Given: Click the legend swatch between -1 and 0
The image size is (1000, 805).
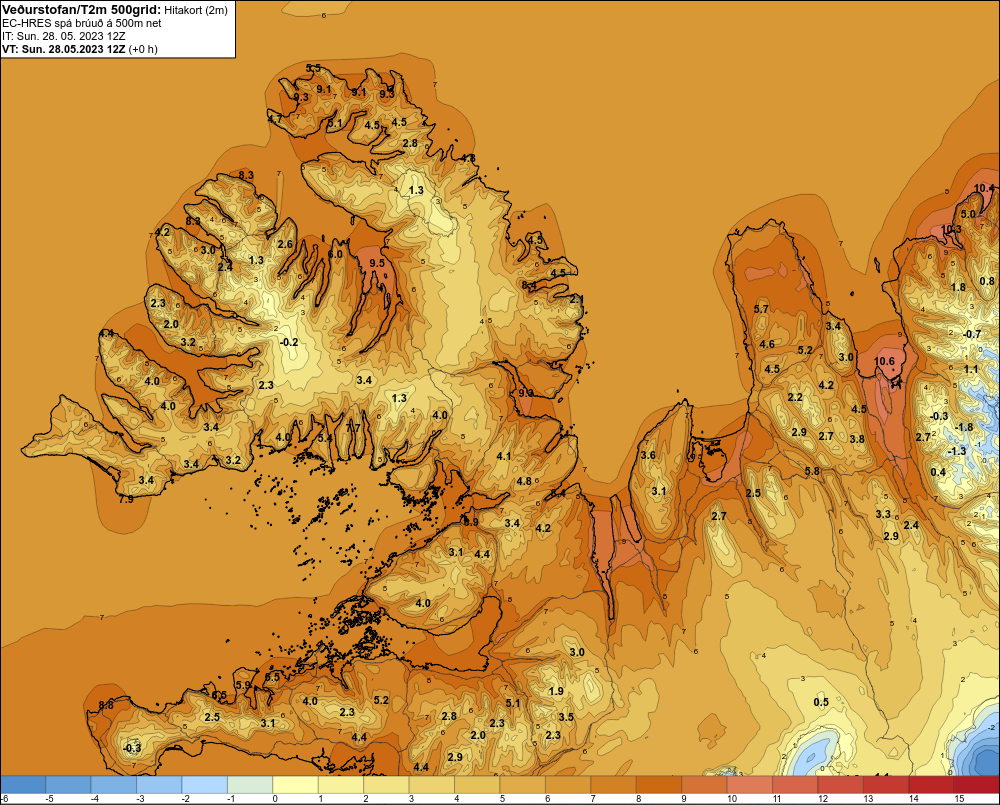Looking at the screenshot, I should pyautogui.click(x=250, y=785).
